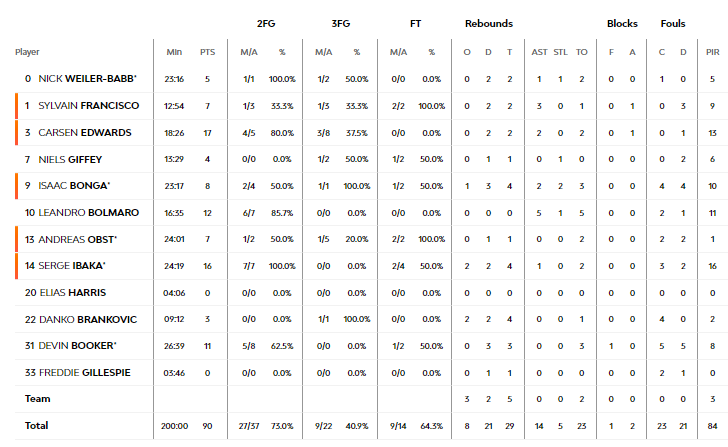The height and width of the screenshot is (447, 728).
Task: Open Freddie Gillespie player page
Action: click(x=85, y=373)
